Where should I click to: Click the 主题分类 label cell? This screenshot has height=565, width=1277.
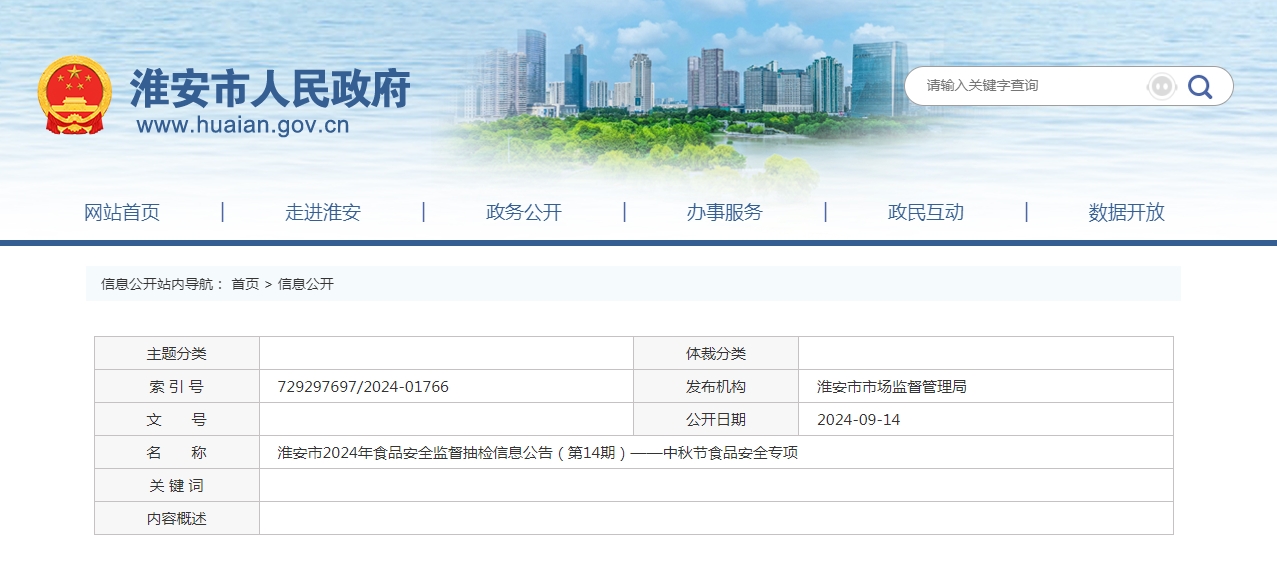coord(177,354)
